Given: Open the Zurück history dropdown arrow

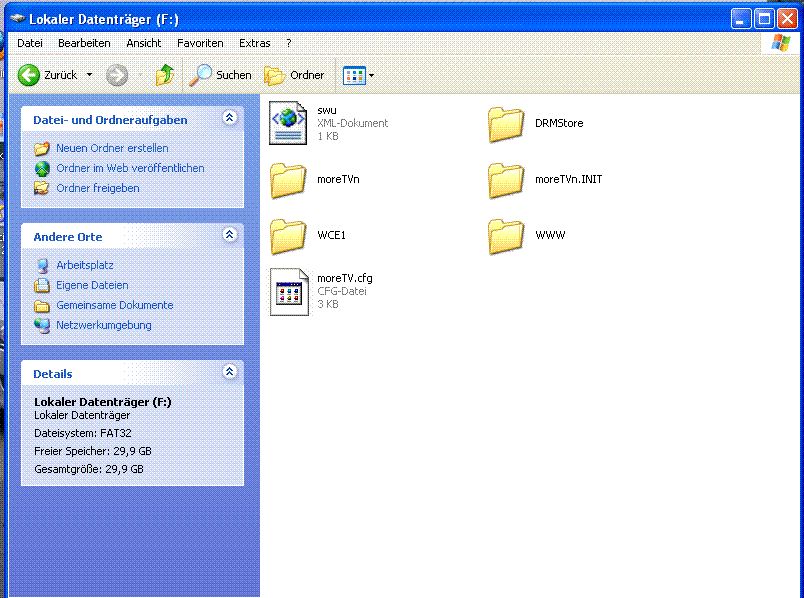Looking at the screenshot, I should click(x=89, y=75).
